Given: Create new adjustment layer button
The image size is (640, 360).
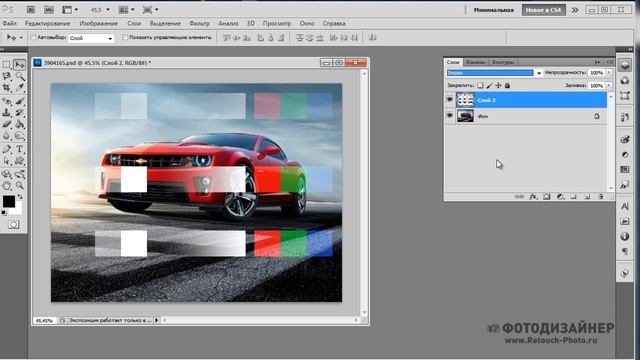Looking at the screenshot, I should pyautogui.click(x=560, y=197).
